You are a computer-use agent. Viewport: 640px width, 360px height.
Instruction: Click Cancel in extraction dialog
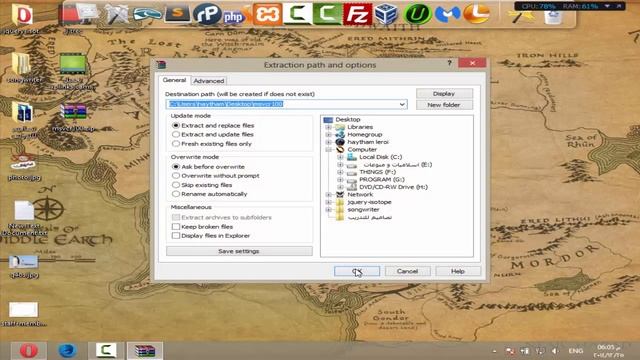(x=407, y=271)
